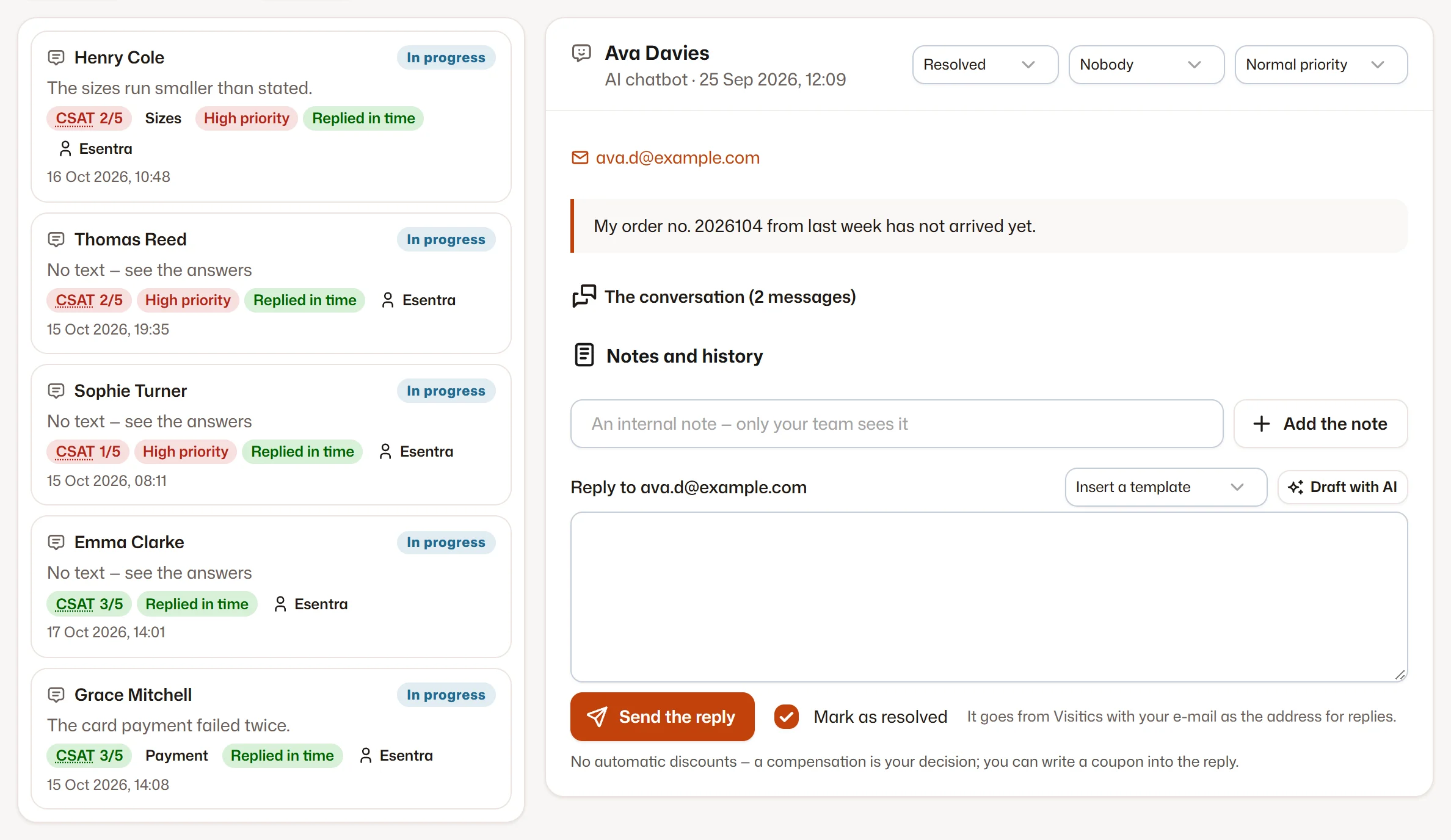Click the conversation bubbles icon

click(584, 296)
